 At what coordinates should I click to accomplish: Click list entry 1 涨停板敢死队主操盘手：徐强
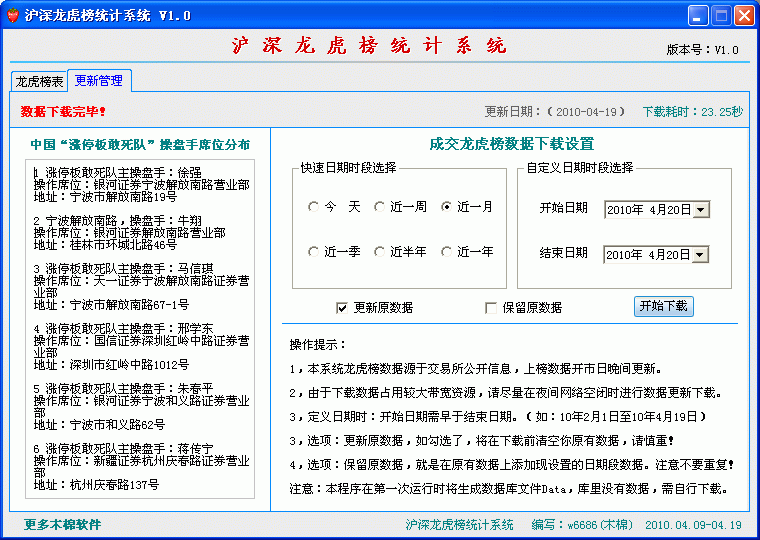tap(118, 173)
